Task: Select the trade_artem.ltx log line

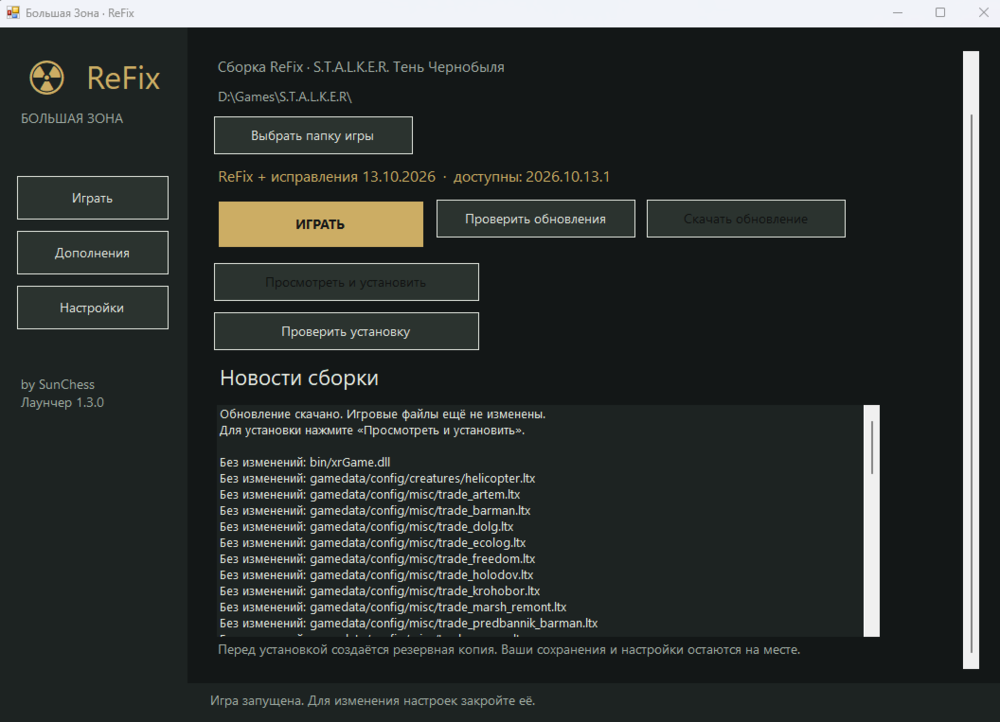Action: coord(370,494)
